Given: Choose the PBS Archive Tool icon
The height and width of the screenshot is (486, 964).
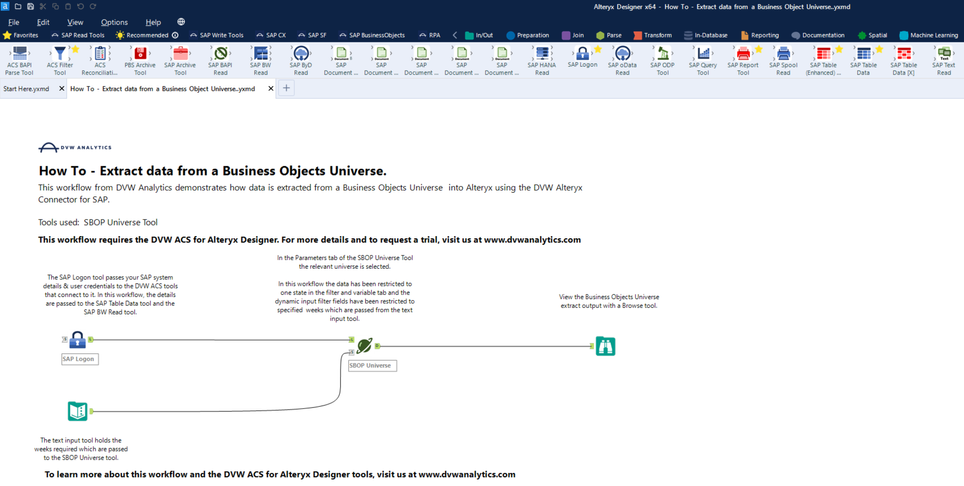Looking at the screenshot, I should (140, 55).
